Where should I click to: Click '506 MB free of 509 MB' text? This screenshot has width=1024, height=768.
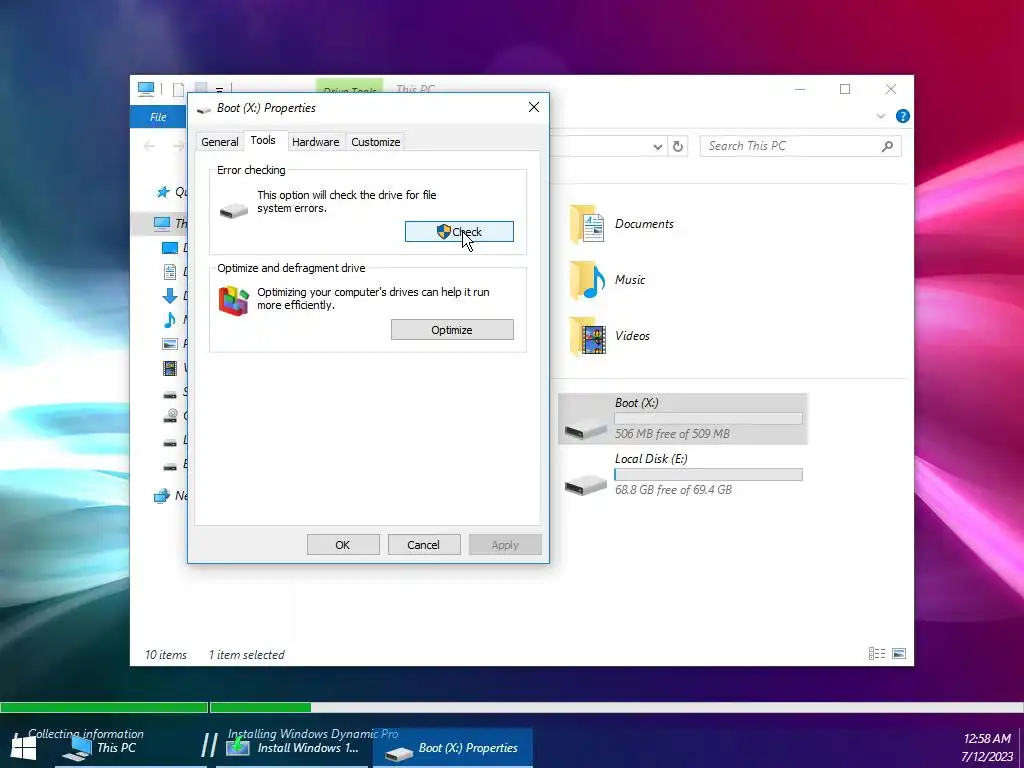[x=672, y=434]
